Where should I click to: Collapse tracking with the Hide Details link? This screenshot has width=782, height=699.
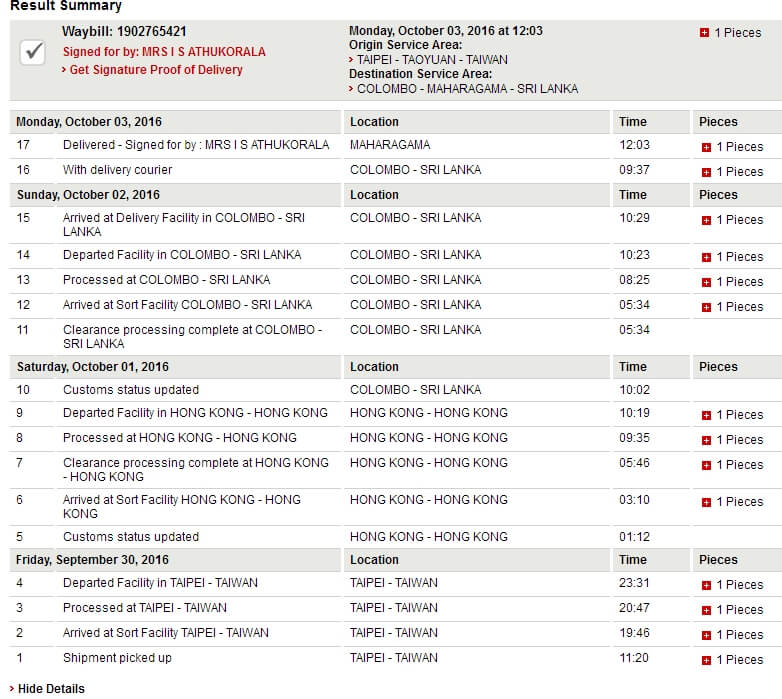[51, 689]
